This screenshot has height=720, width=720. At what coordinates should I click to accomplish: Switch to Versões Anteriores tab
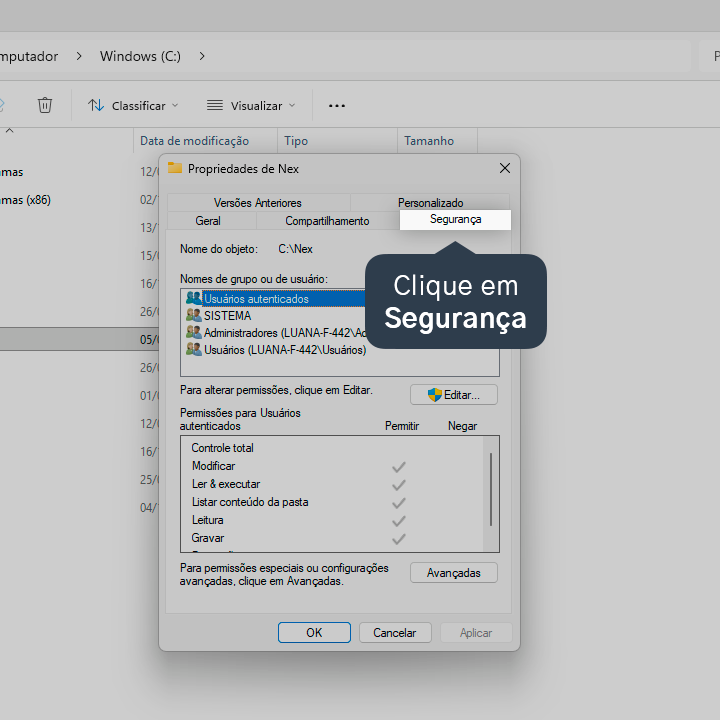[x=258, y=202]
